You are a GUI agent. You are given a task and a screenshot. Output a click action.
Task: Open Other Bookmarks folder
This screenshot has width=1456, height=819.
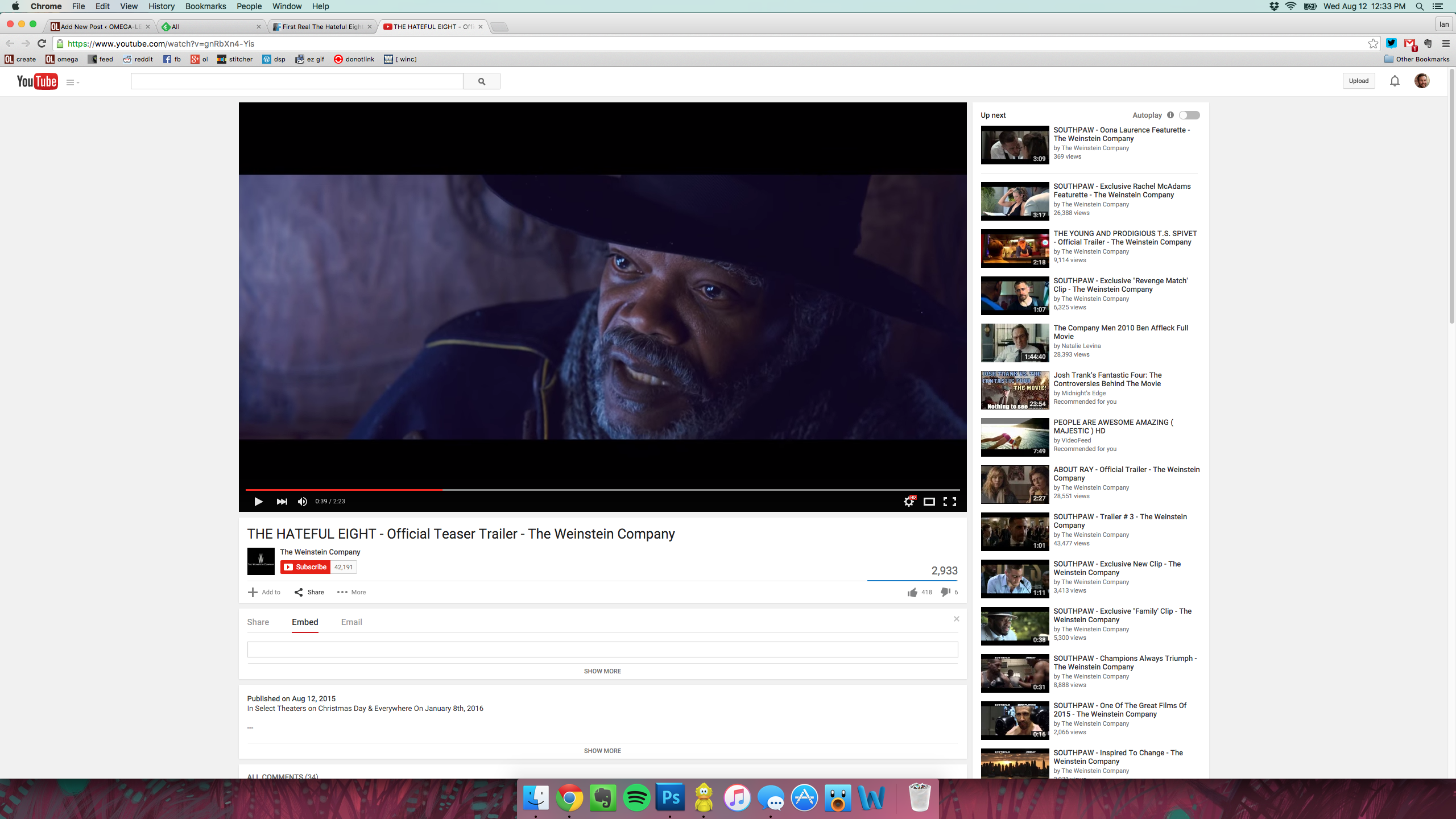pos(1417,59)
